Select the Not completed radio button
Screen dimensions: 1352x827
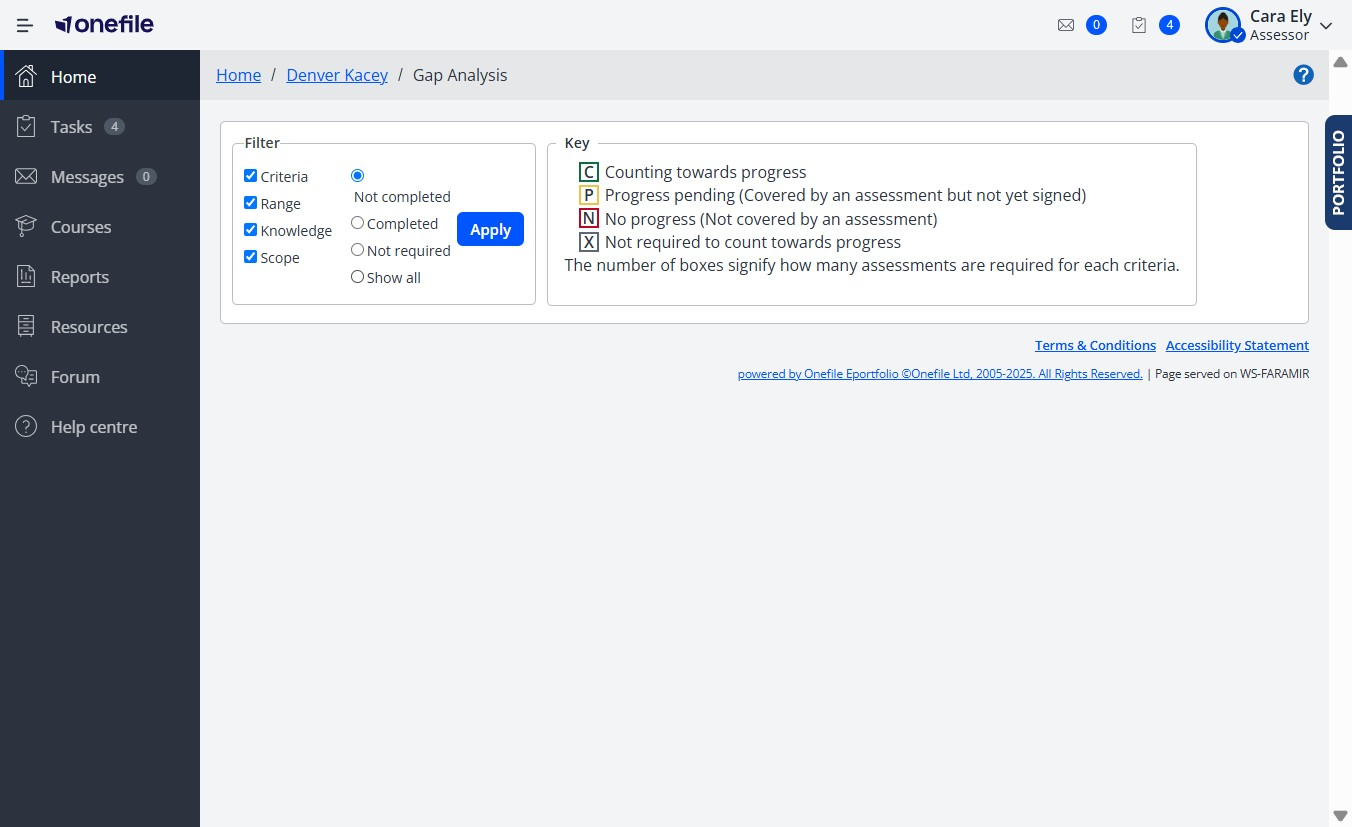click(x=357, y=176)
